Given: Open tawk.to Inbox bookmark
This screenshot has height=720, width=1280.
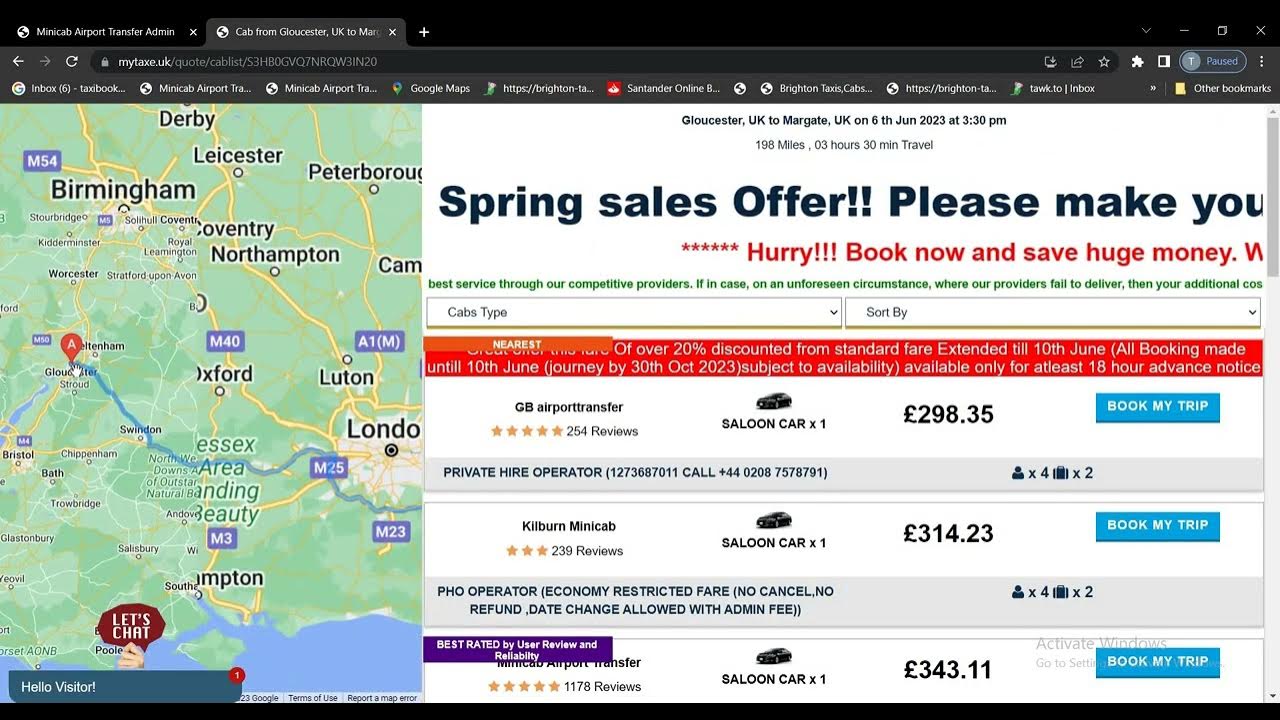Looking at the screenshot, I should point(1053,88).
